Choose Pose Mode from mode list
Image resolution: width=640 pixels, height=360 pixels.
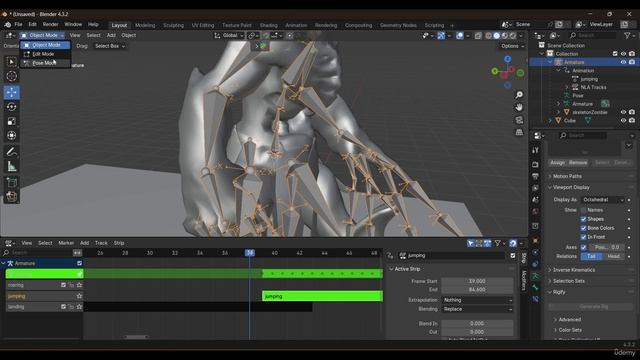pos(45,63)
